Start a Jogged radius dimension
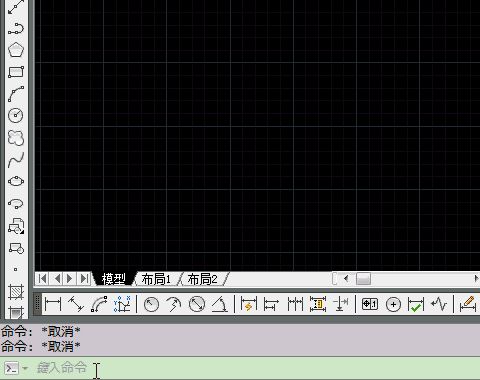Viewport: 480px width, 380px height. [x=174, y=305]
